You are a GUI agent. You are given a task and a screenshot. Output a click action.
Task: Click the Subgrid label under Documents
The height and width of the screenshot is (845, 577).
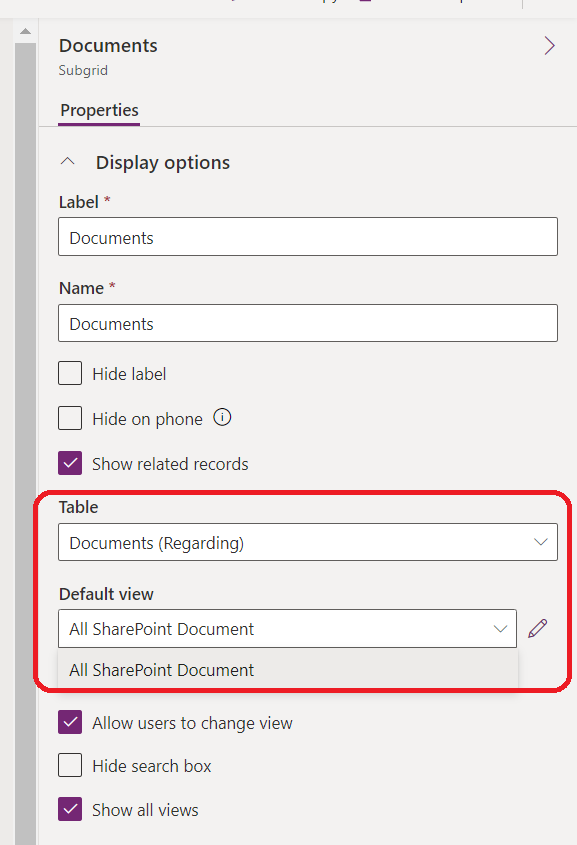point(83,70)
